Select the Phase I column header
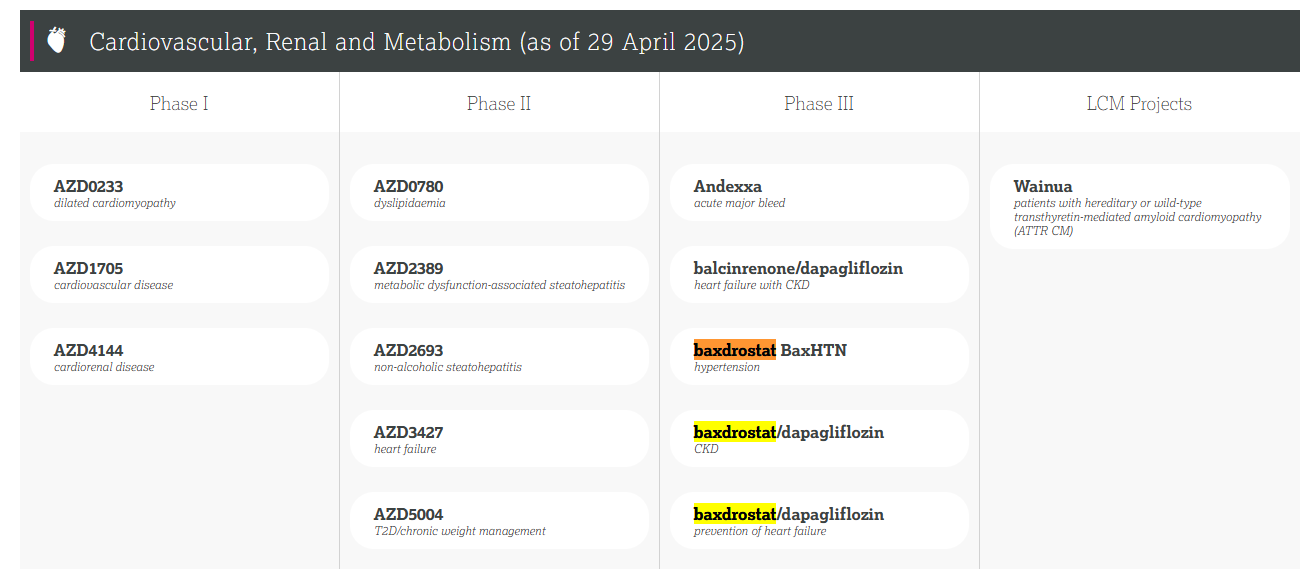The height and width of the screenshot is (569, 1311). tap(179, 103)
